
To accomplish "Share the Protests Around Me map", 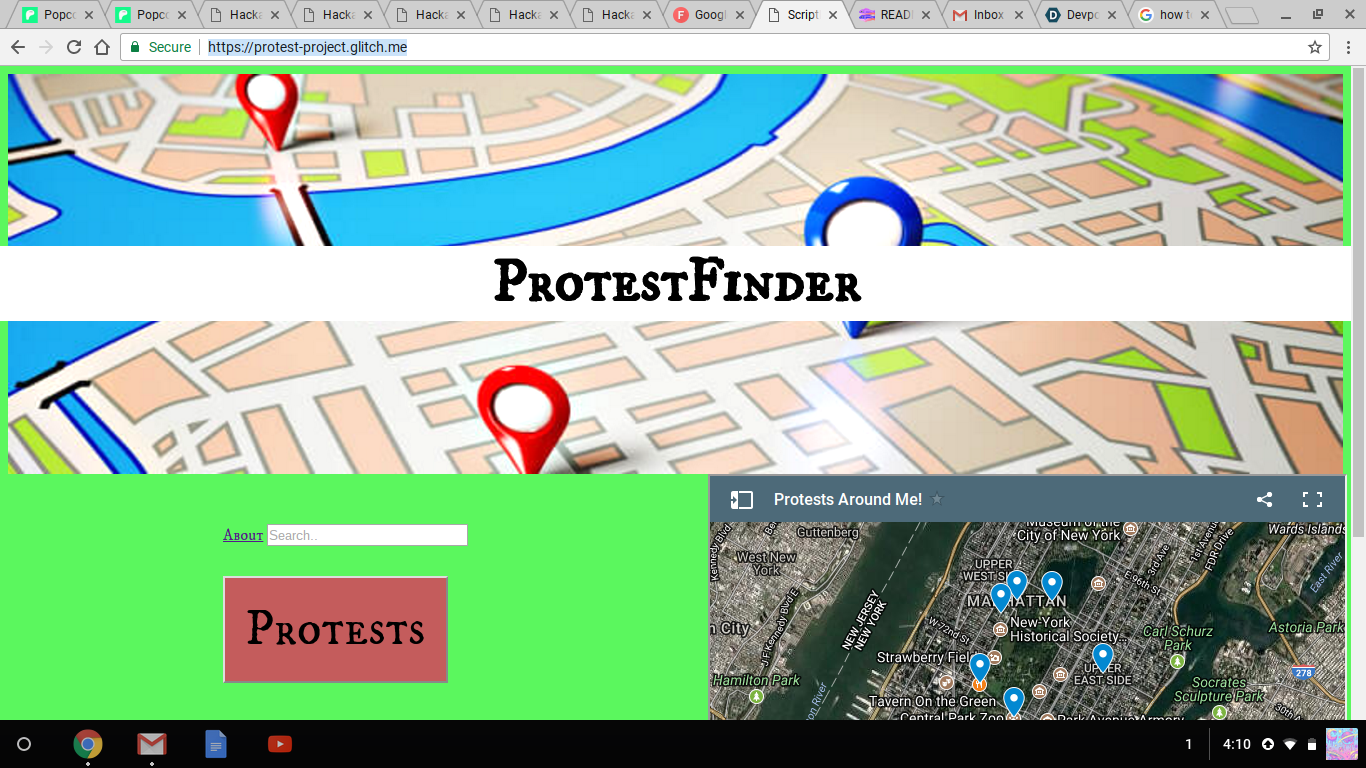I will pyautogui.click(x=1264, y=500).
